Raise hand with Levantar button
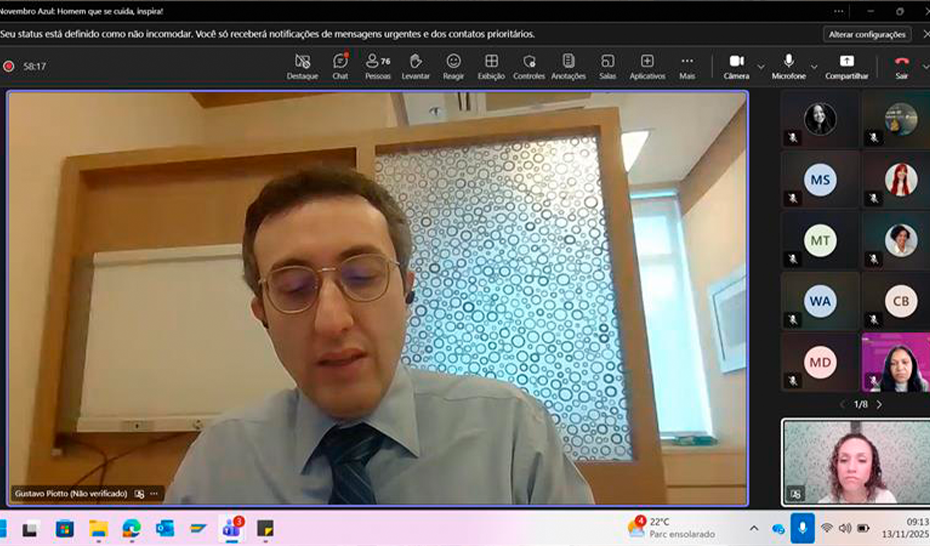 [416, 66]
